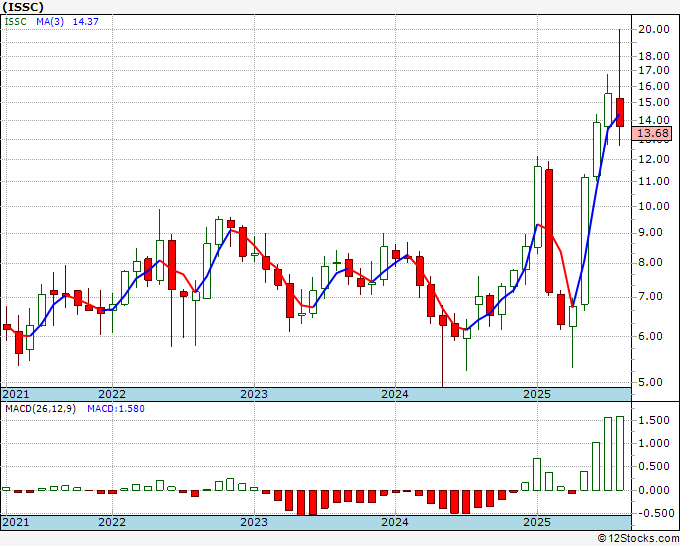Viewport: 680px width, 546px height.
Task: Click the 17.00 price axis label
Action: pos(654,70)
